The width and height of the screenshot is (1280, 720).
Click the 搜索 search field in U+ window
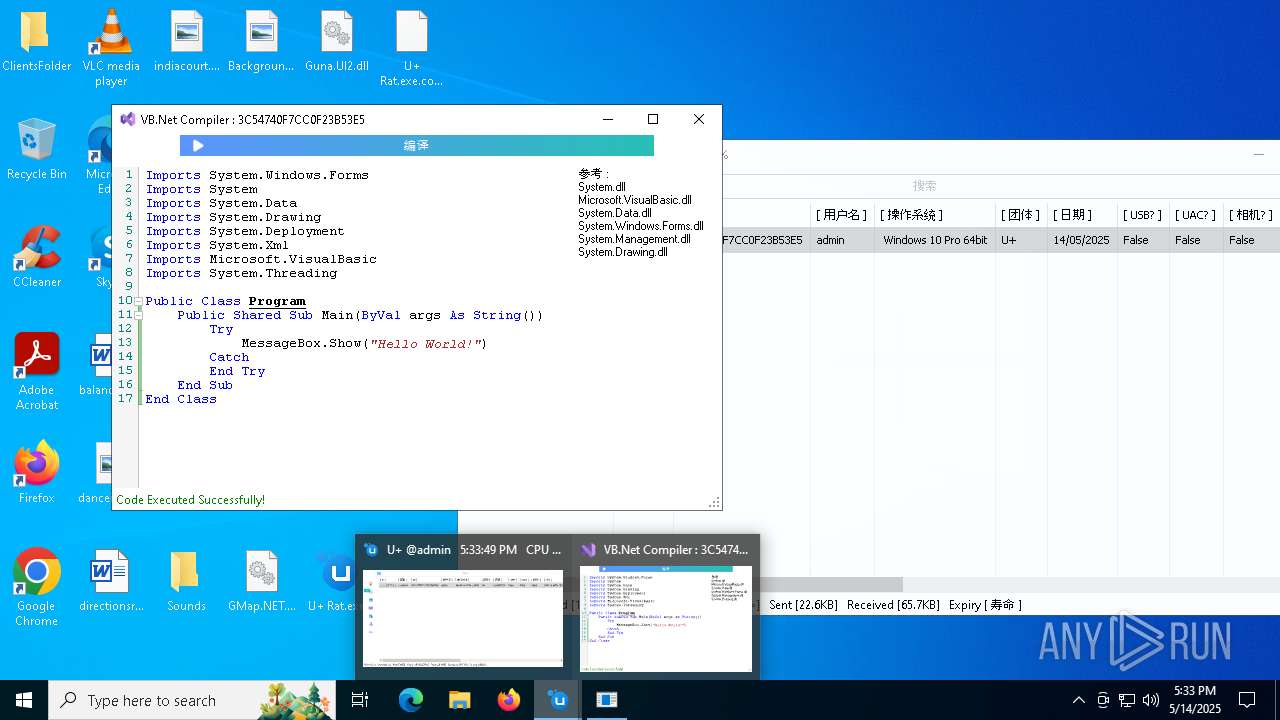[924, 186]
